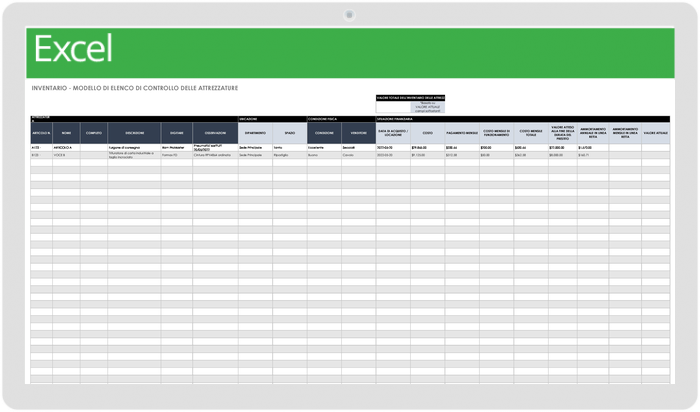Click the Excel logo text in green banner
Image resolution: width=700 pixels, height=412 pixels.
pos(73,49)
